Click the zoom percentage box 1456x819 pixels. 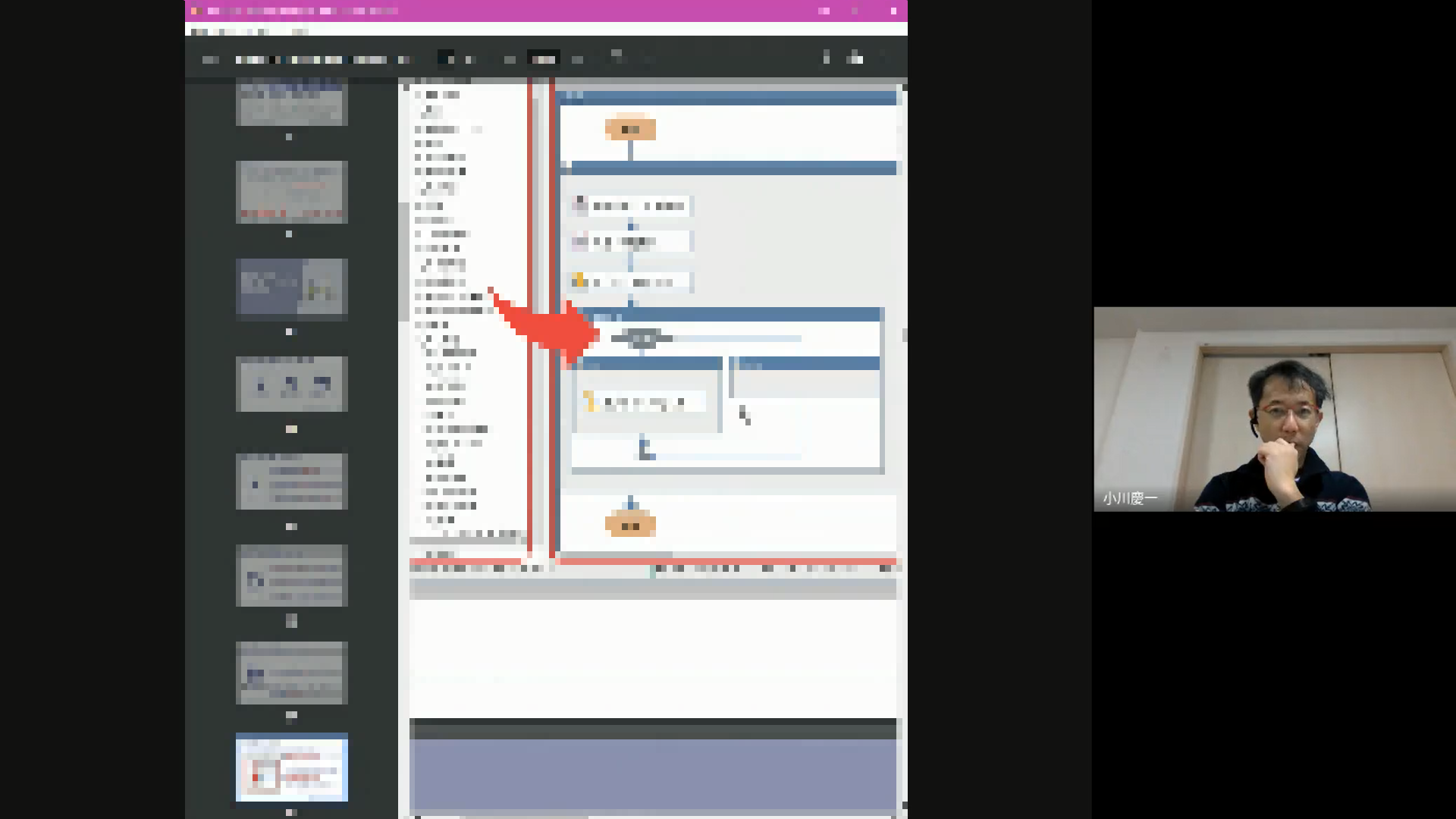coord(543,60)
